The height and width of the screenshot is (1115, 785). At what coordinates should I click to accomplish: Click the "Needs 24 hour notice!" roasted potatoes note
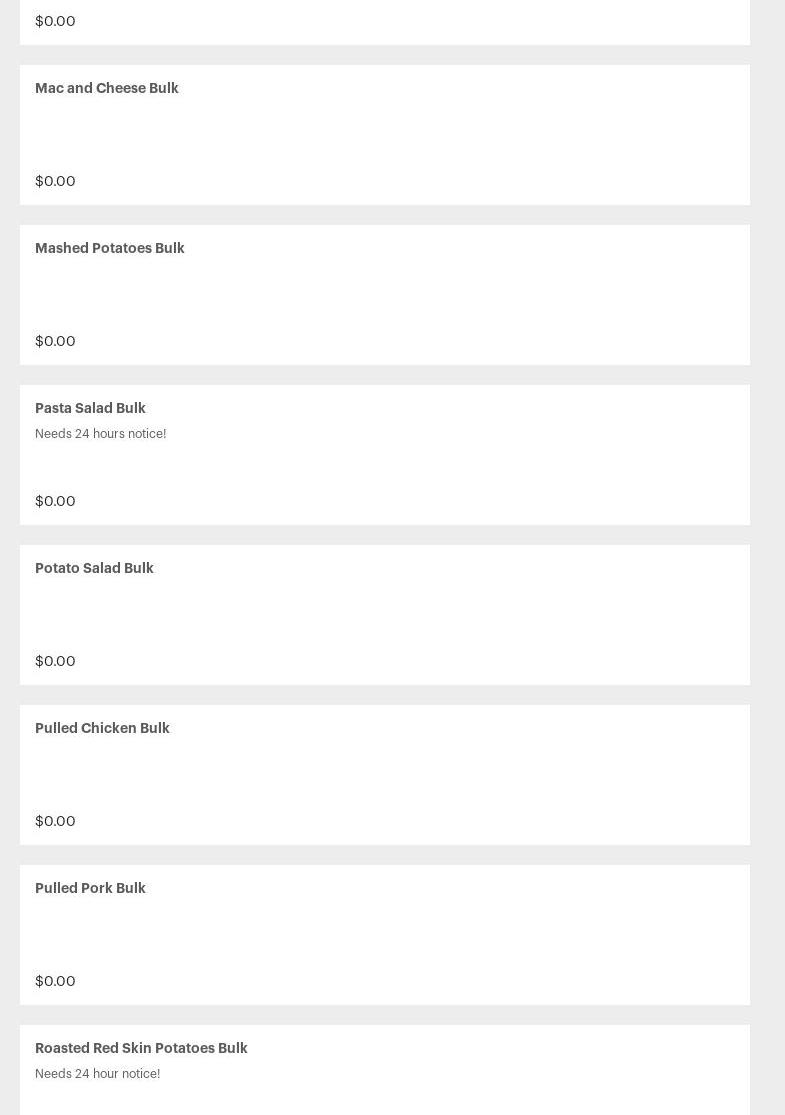coord(97,1074)
